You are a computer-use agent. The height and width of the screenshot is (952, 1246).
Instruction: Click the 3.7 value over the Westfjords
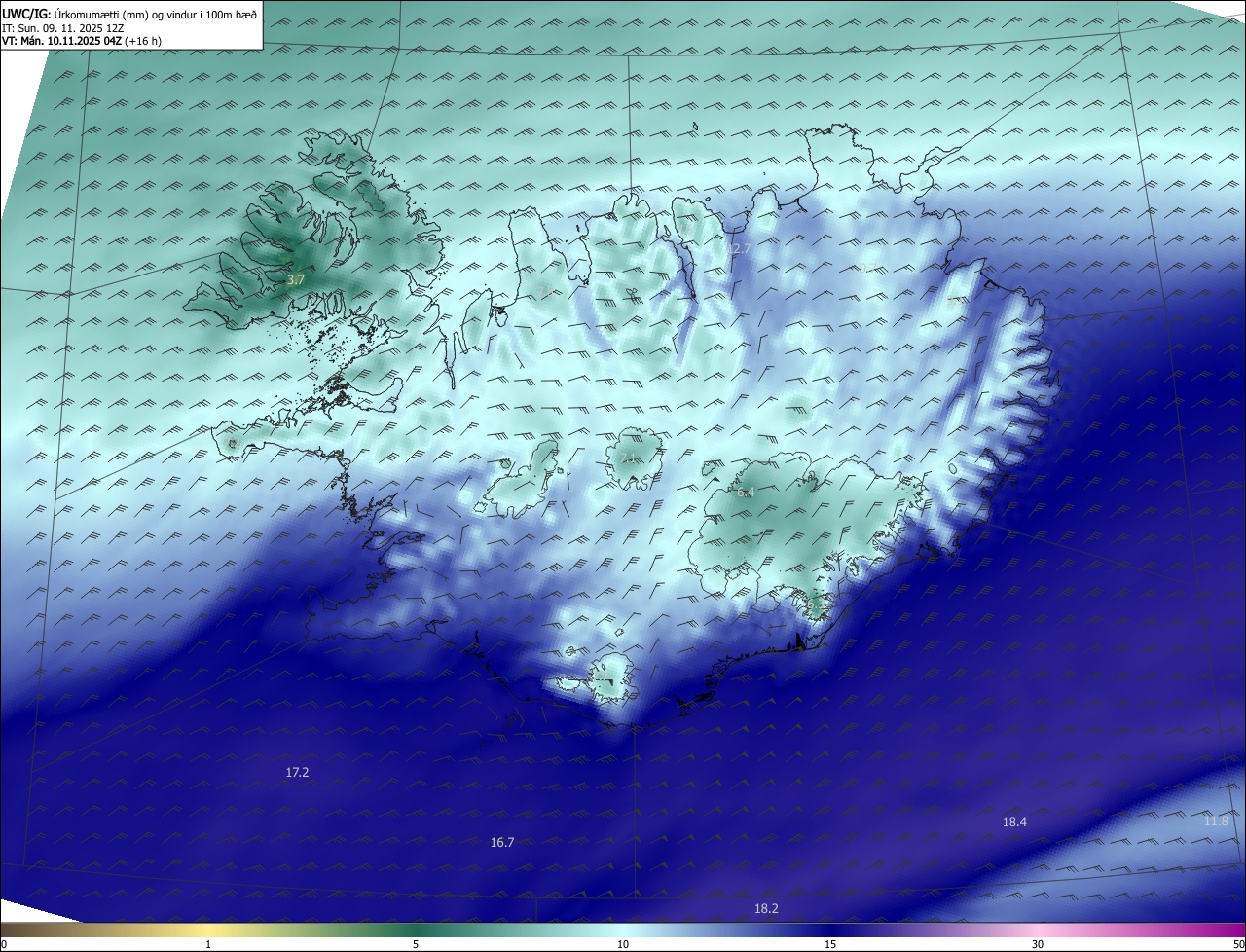[296, 279]
